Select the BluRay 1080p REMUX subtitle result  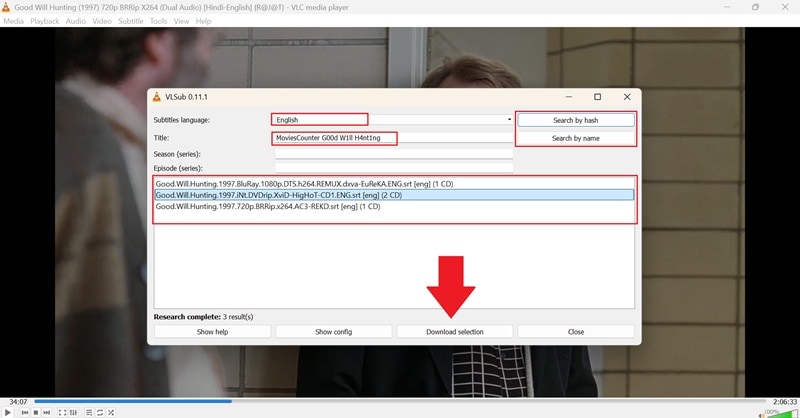pos(394,184)
